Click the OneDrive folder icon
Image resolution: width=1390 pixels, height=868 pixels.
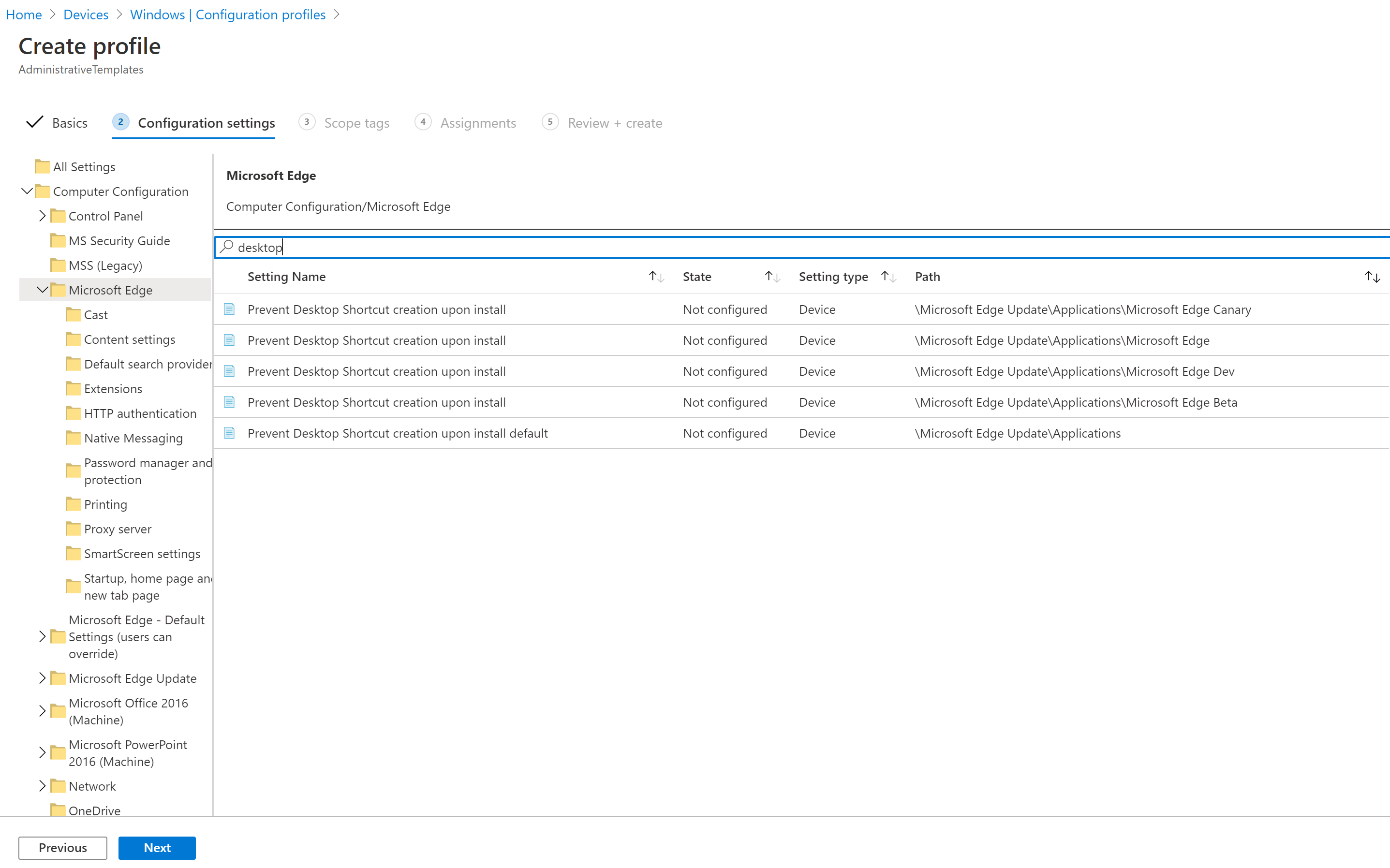pyautogui.click(x=58, y=810)
